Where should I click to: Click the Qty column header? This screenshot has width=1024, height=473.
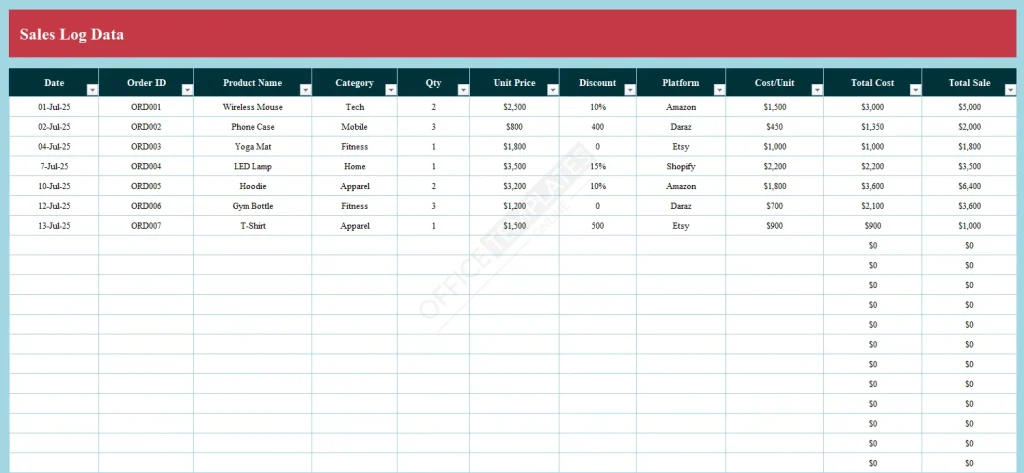click(434, 82)
